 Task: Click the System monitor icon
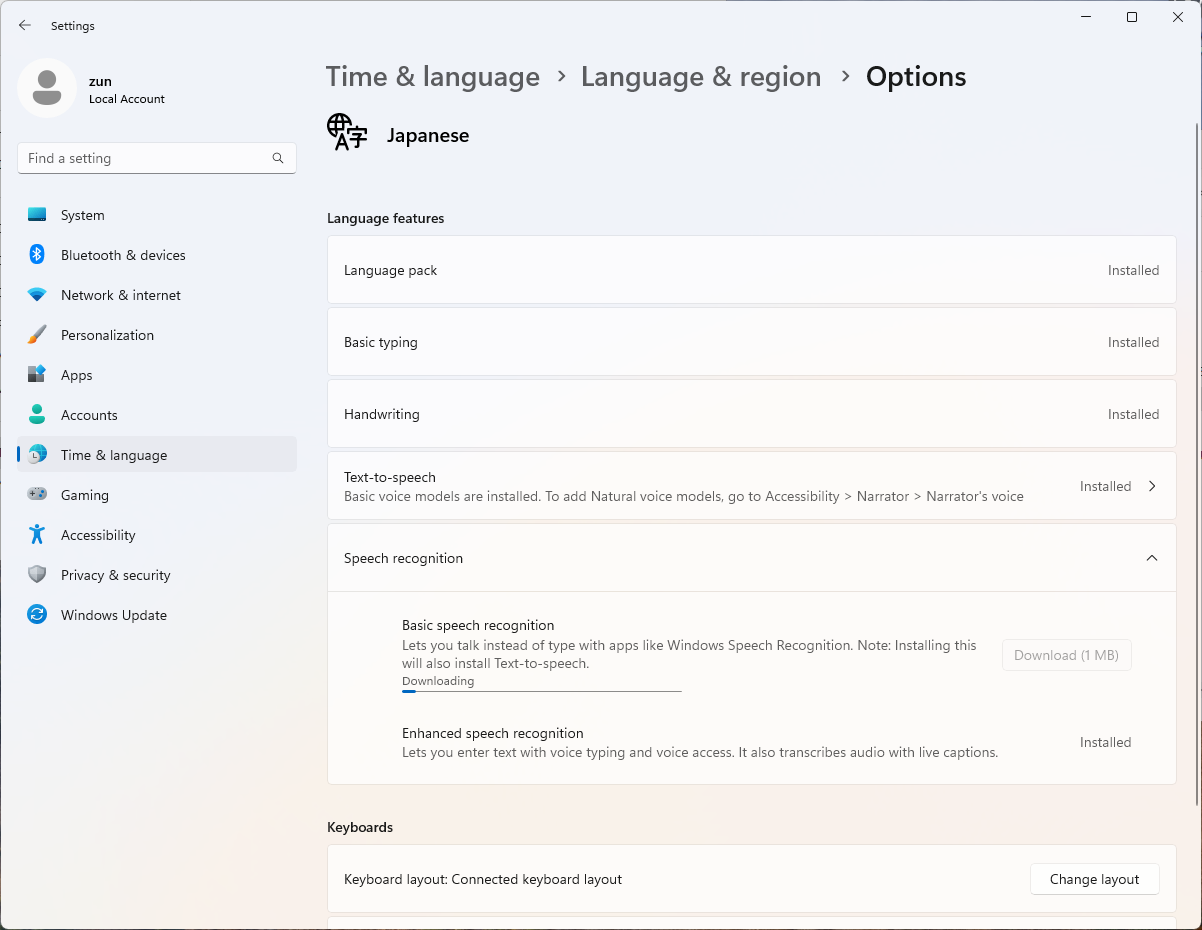tap(37, 215)
